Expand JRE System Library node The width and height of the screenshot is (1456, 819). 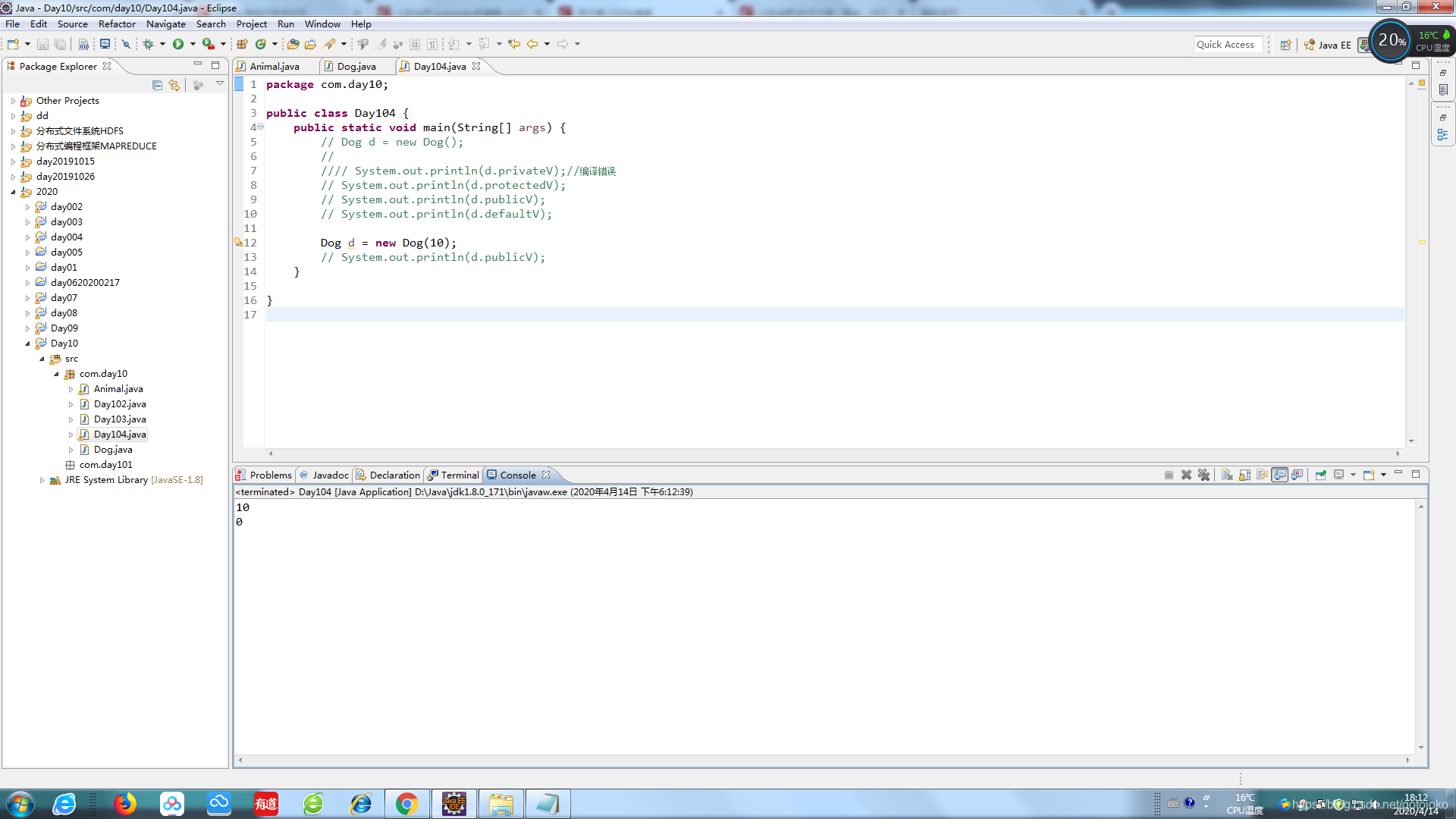click(42, 480)
